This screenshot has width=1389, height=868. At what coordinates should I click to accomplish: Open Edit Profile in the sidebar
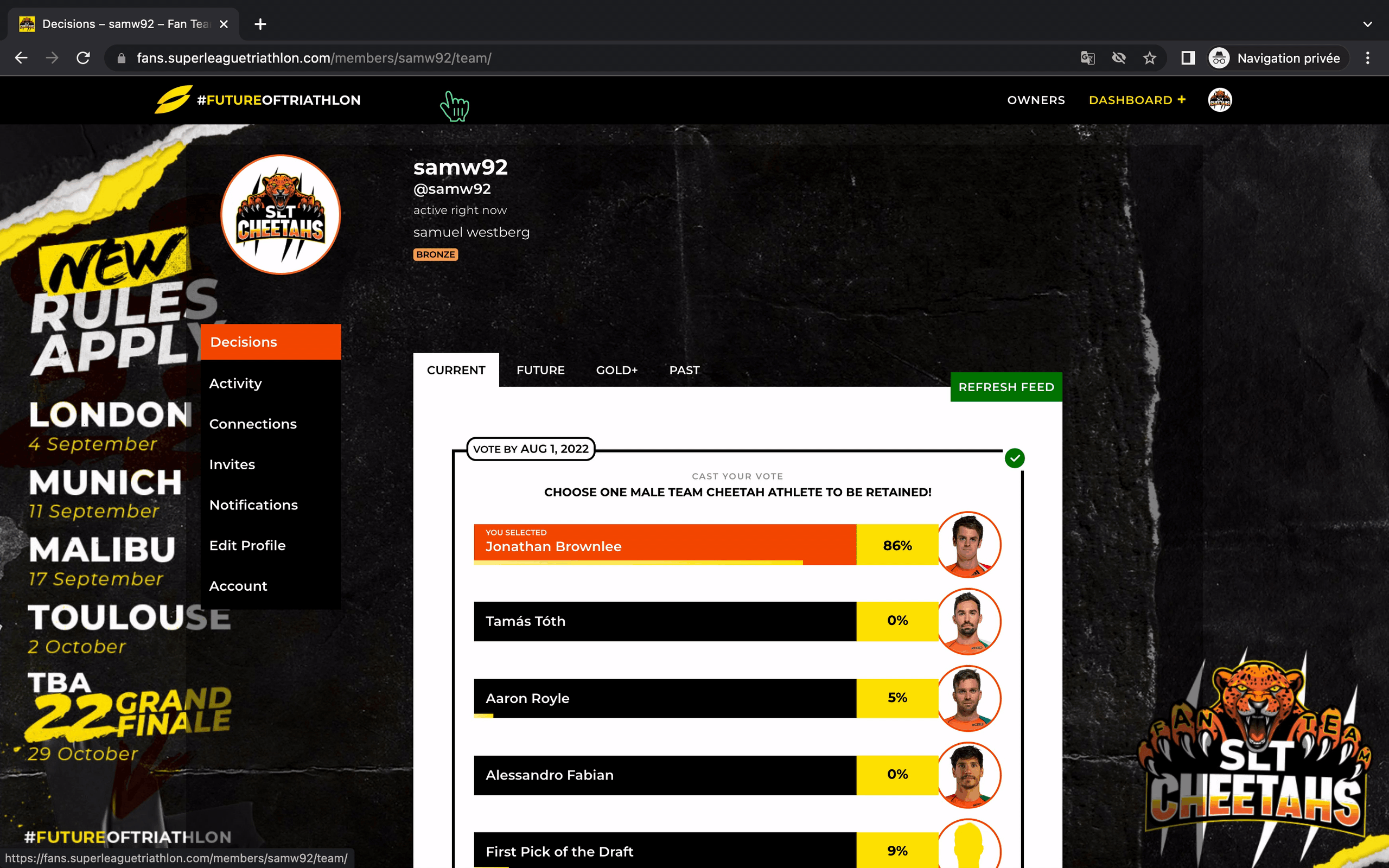(270, 545)
